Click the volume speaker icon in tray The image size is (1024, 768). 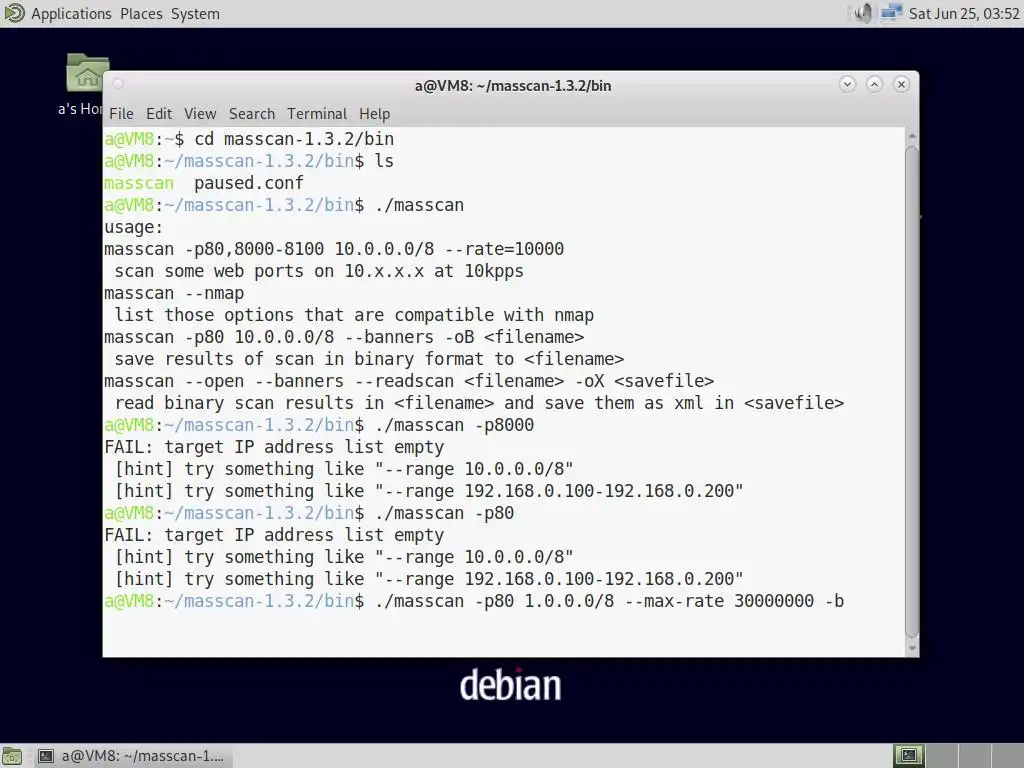863,13
